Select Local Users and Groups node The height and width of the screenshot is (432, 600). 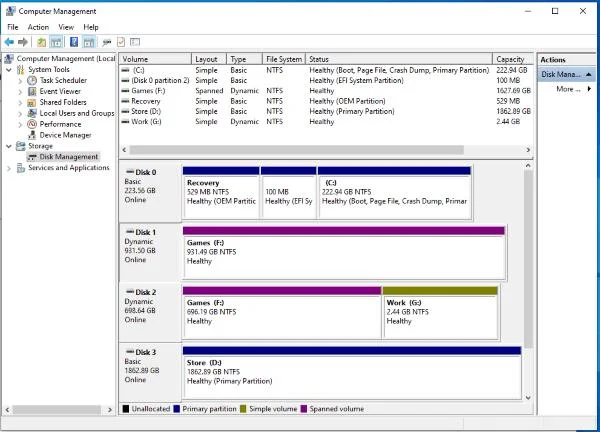(77, 113)
